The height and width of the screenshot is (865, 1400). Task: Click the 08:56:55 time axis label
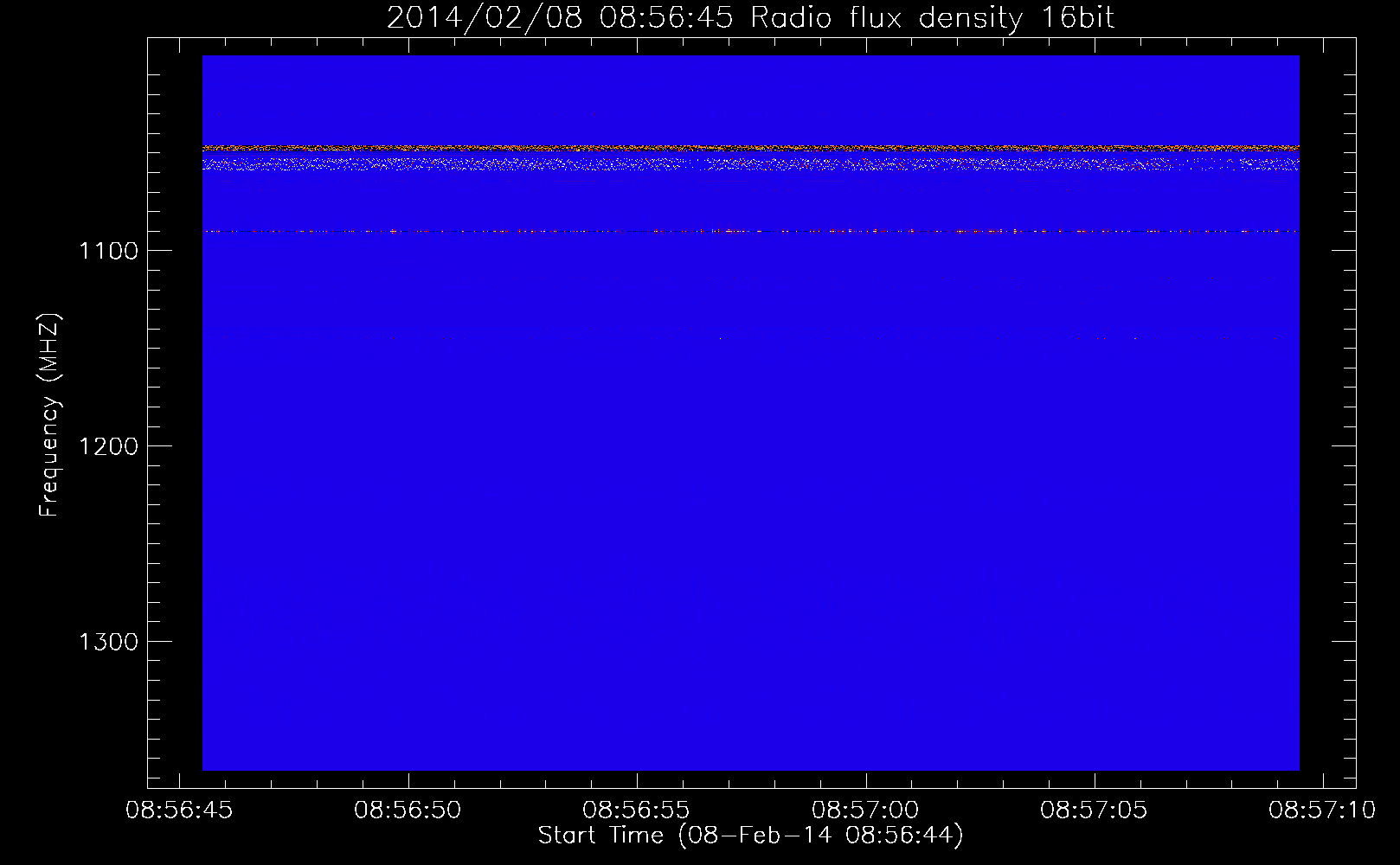(636, 811)
